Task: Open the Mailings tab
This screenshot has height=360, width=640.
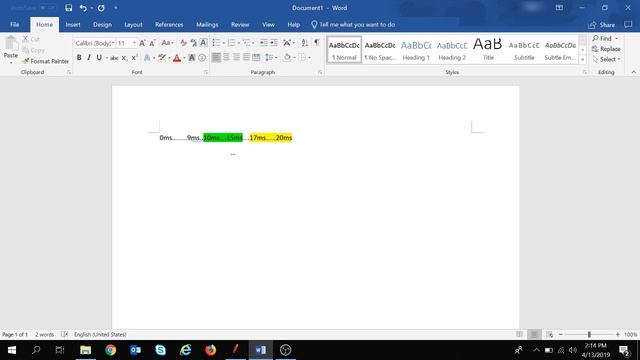Action: (x=207, y=24)
